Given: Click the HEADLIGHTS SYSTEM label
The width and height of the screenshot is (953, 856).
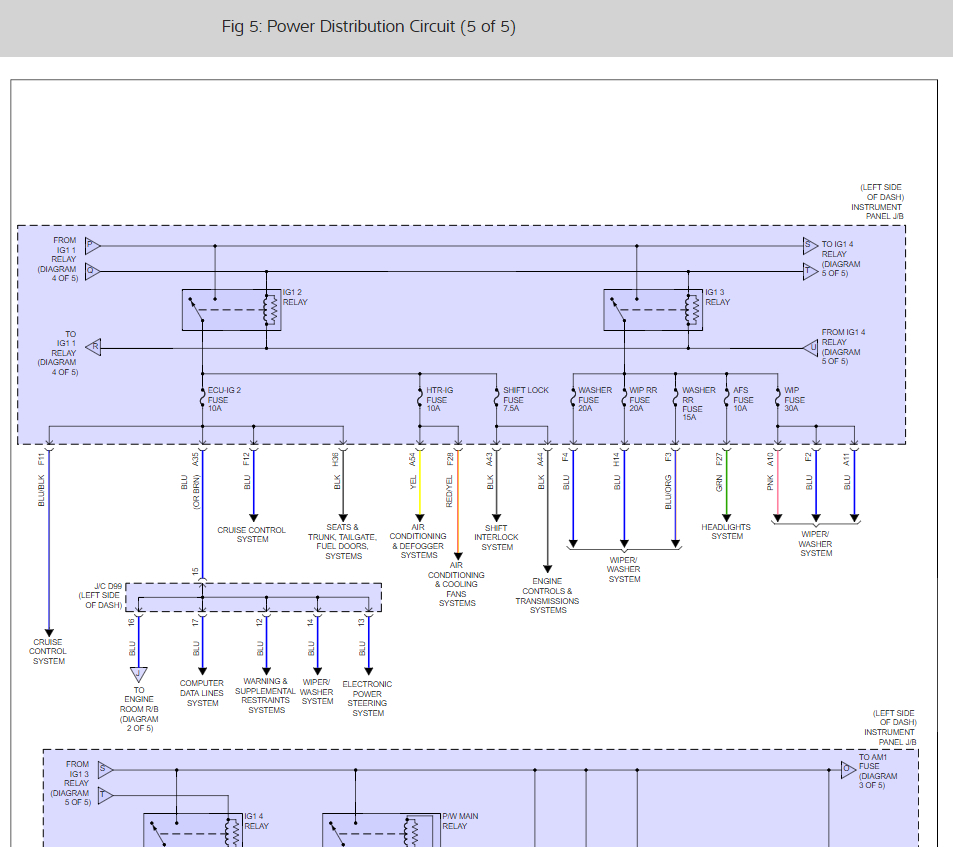Looking at the screenshot, I should click(727, 532).
